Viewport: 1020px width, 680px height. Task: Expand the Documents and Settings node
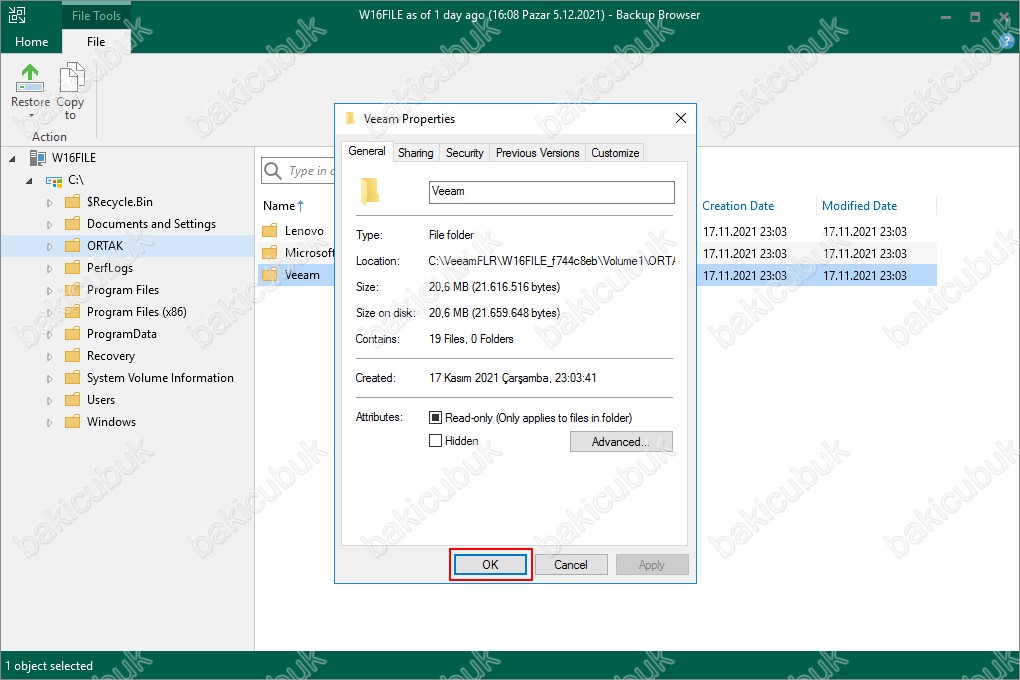click(49, 224)
